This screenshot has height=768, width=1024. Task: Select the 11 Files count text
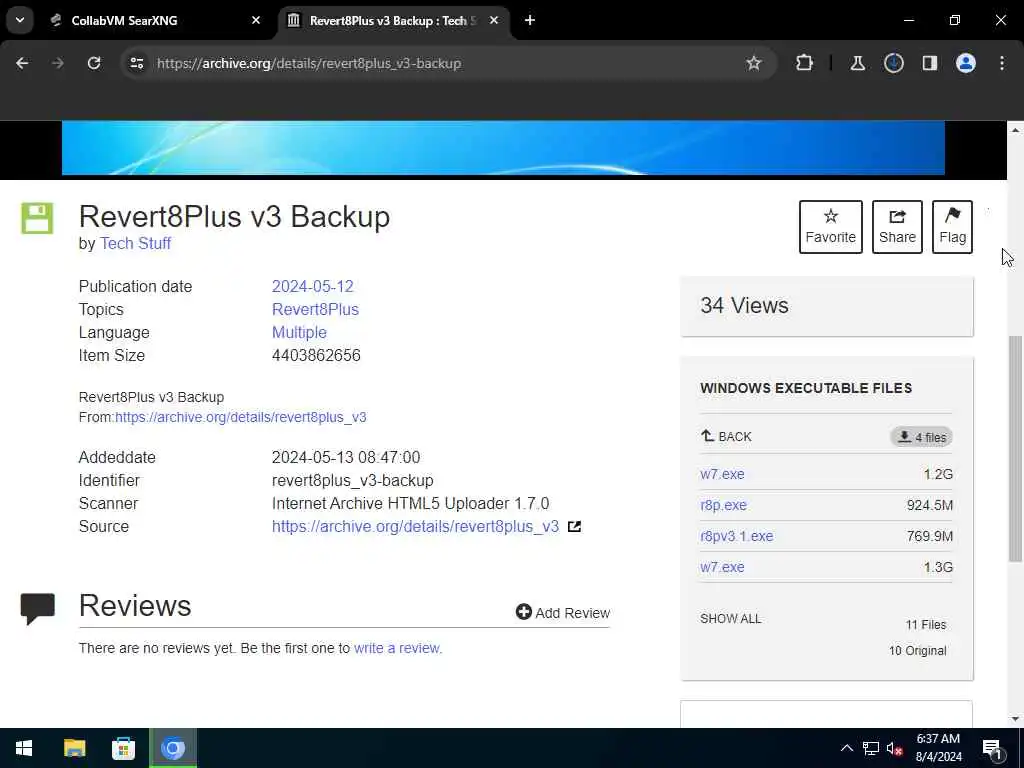point(925,625)
